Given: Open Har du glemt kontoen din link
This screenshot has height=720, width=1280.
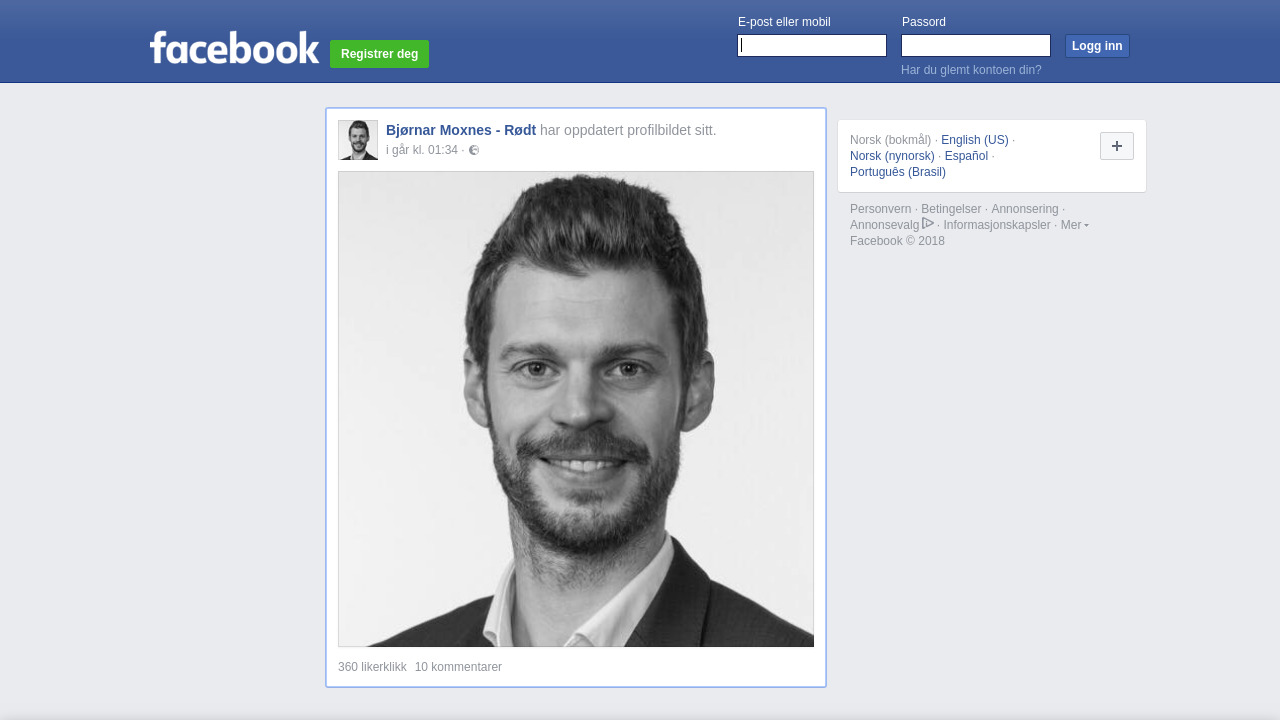Looking at the screenshot, I should pos(971,70).
